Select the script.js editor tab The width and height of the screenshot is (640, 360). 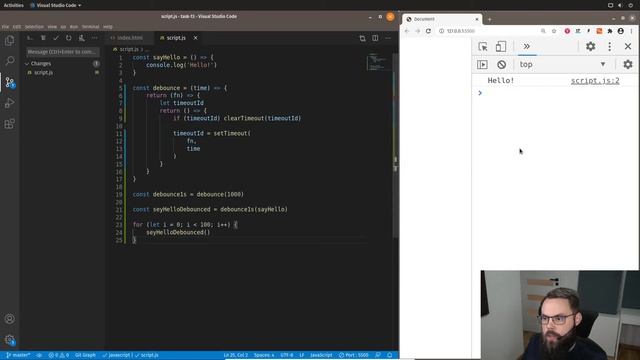tap(176, 38)
